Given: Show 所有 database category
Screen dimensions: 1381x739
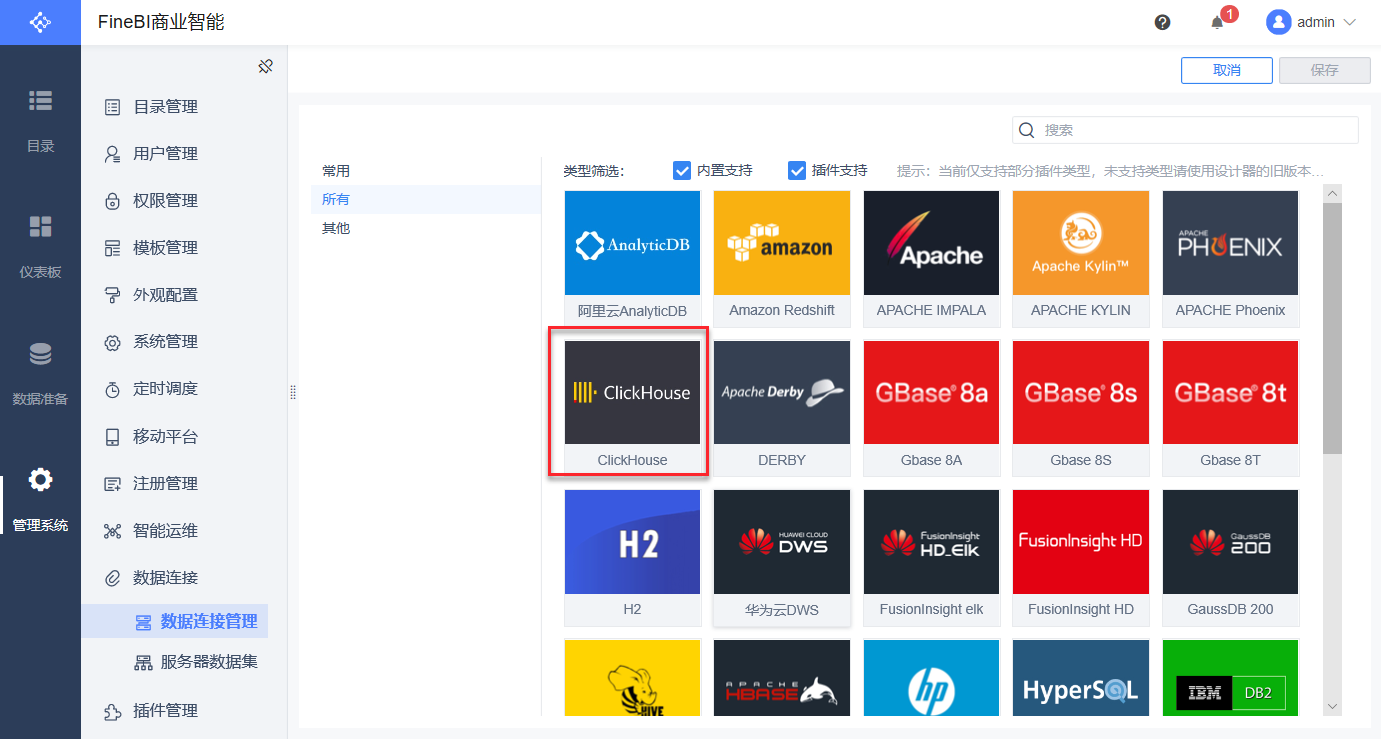Looking at the screenshot, I should tap(426, 200).
